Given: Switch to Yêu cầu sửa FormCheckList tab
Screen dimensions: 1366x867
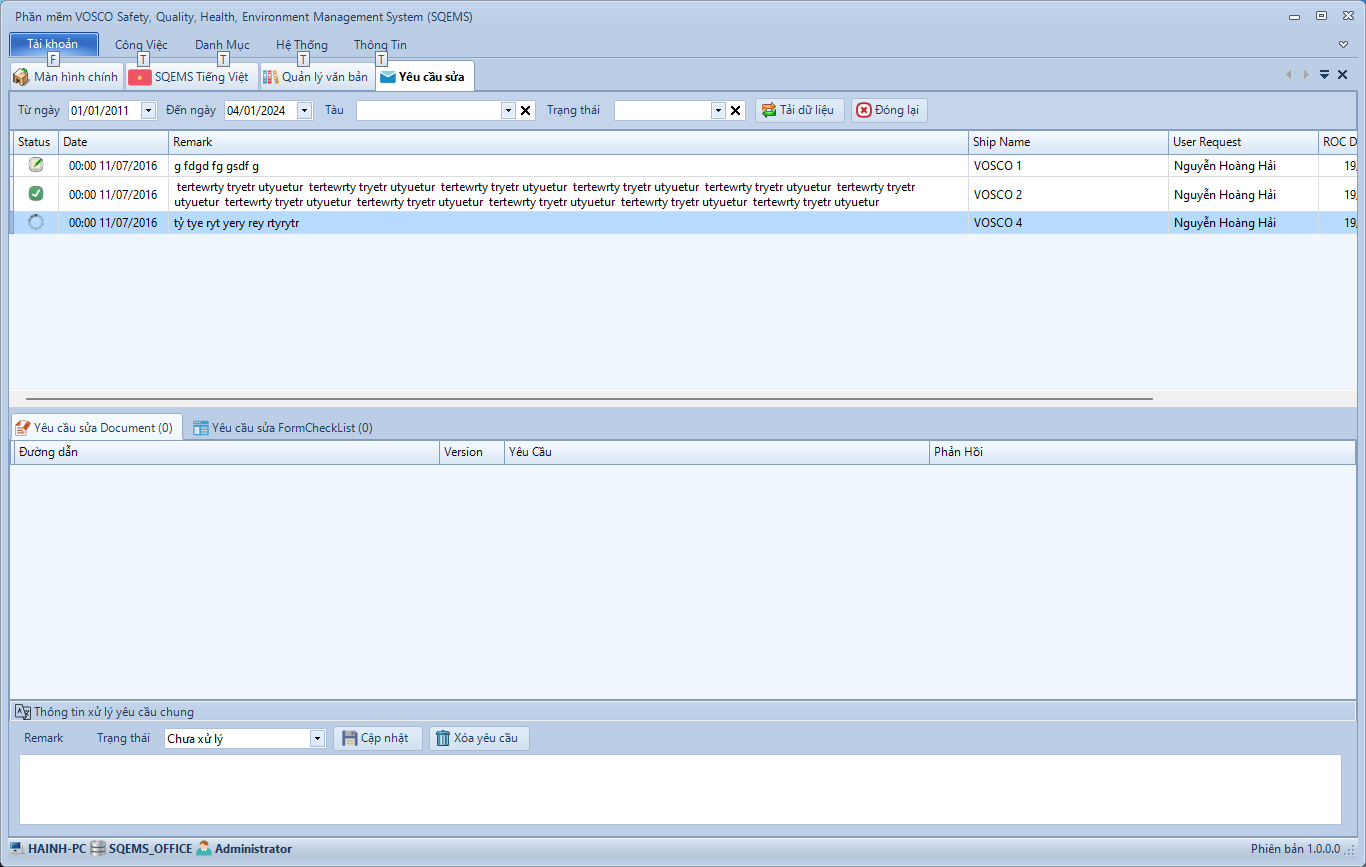Looking at the screenshot, I should click(x=283, y=428).
